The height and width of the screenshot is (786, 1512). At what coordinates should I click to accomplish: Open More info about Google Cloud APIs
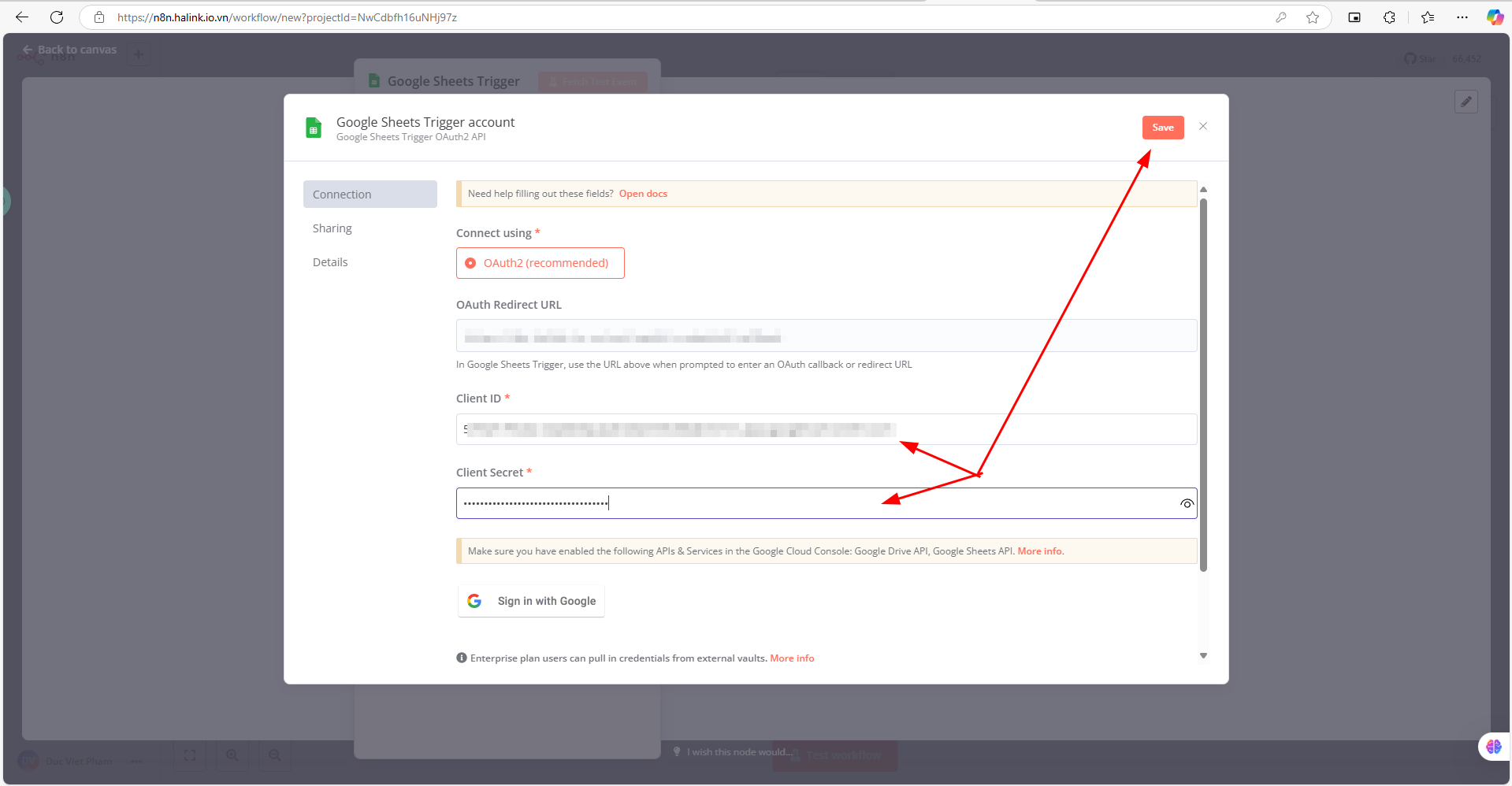1040,551
